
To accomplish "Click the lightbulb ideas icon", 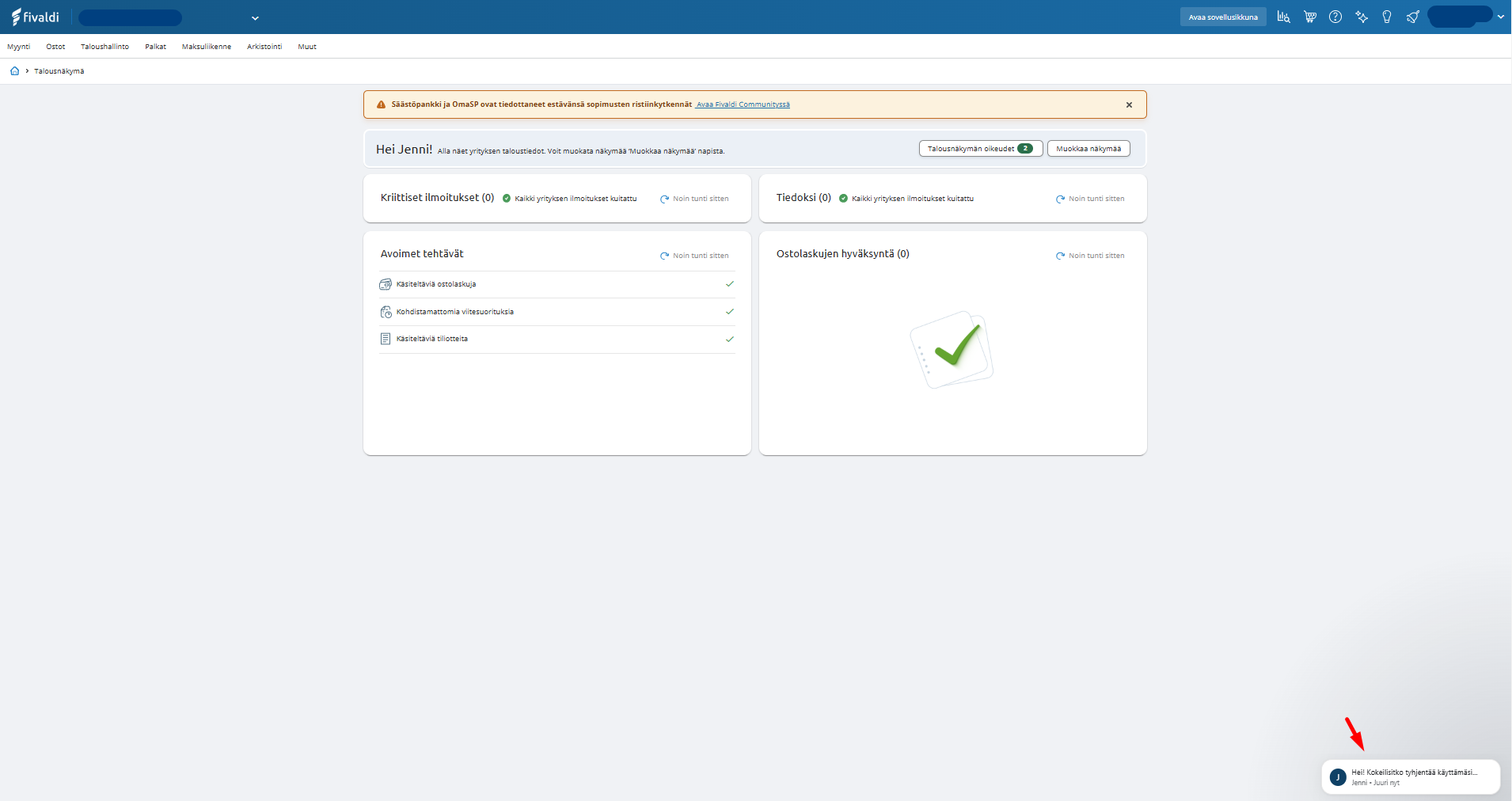I will tap(1387, 17).
